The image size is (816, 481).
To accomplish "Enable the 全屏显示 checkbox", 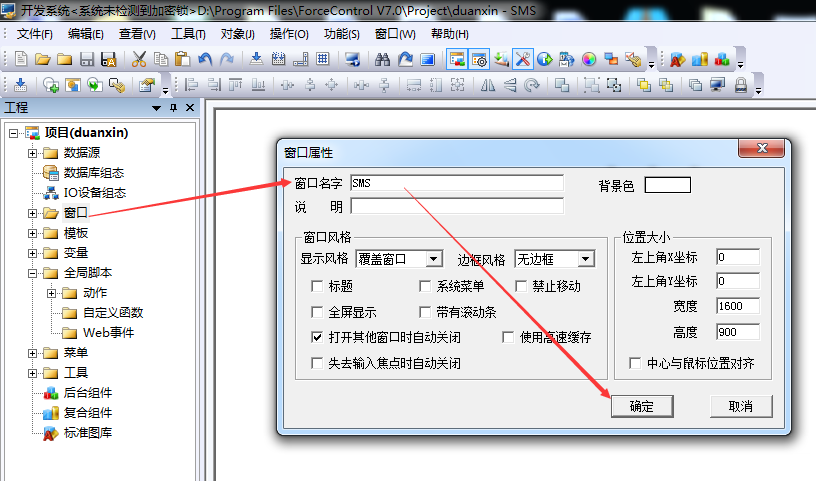I will [x=316, y=312].
